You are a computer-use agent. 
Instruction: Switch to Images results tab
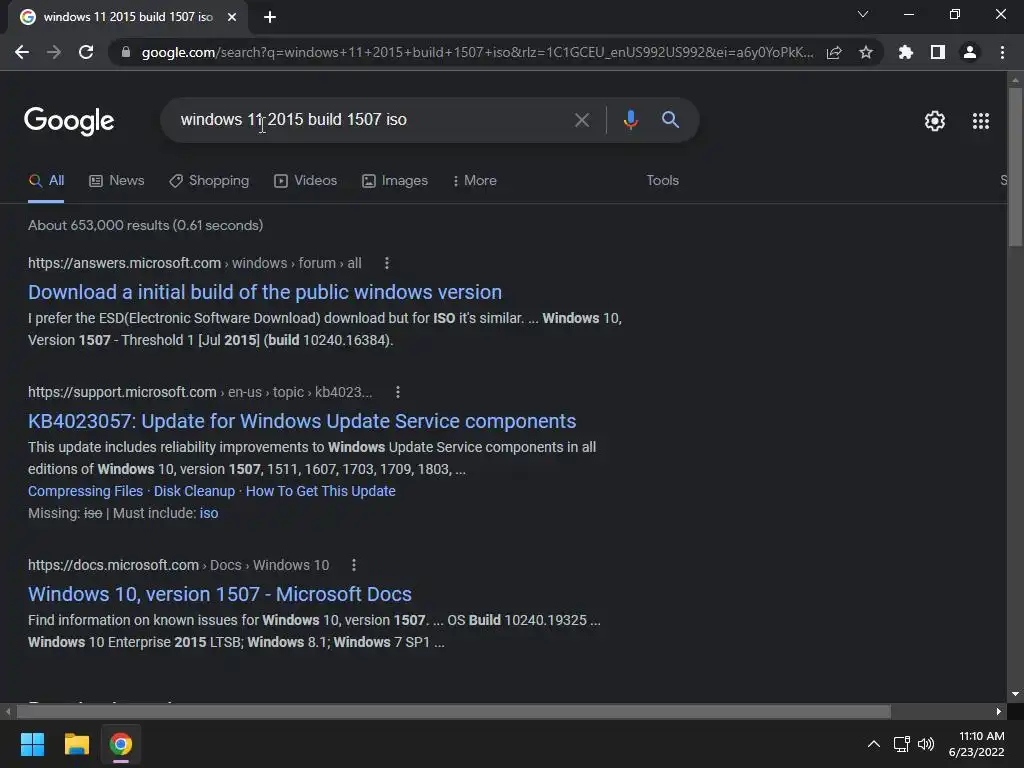(x=395, y=181)
